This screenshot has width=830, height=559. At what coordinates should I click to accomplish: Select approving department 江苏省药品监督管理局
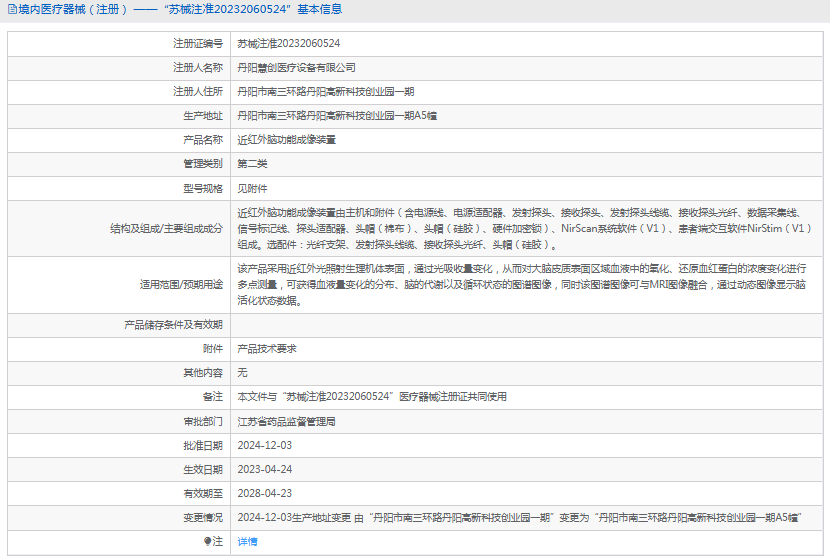(286, 421)
